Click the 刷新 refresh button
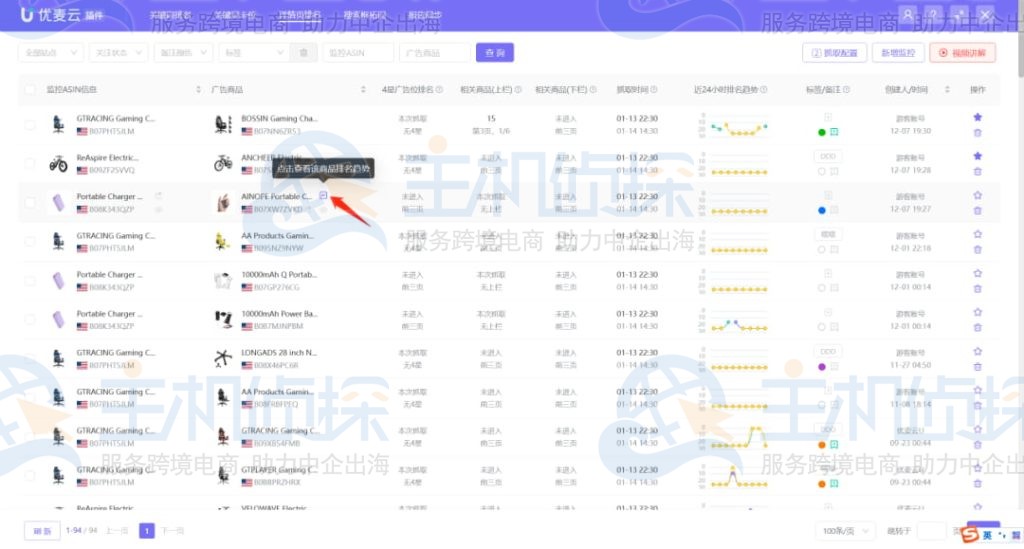1024x549 pixels. coord(42,531)
